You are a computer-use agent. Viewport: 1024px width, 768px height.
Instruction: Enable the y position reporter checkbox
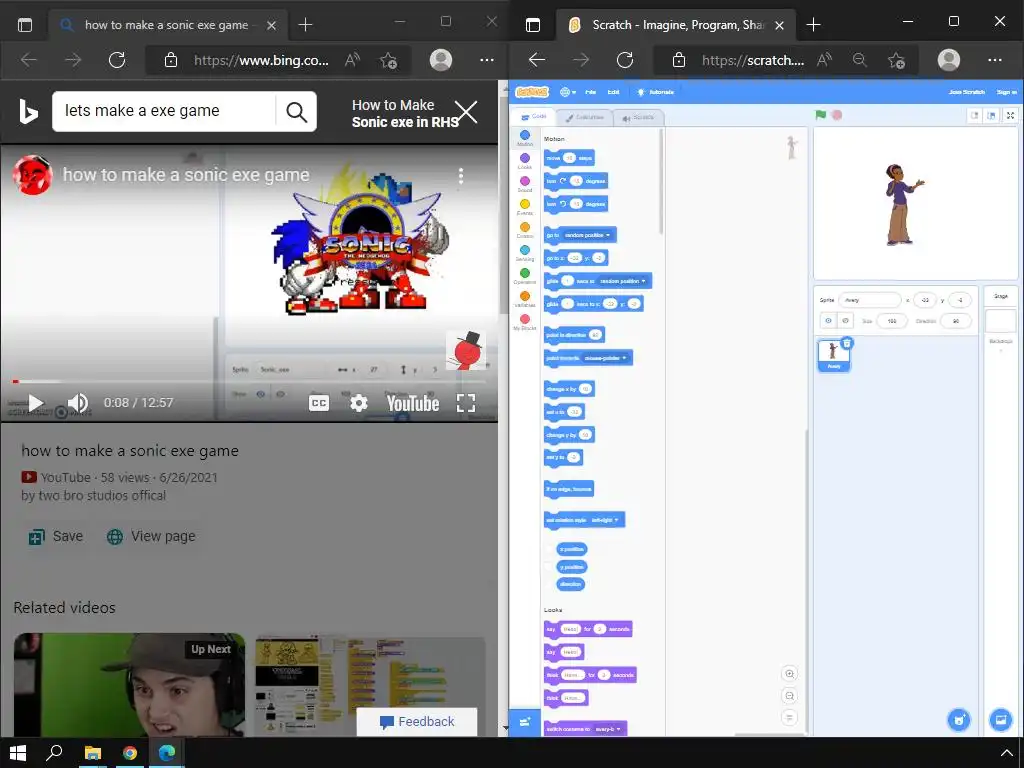pos(549,567)
